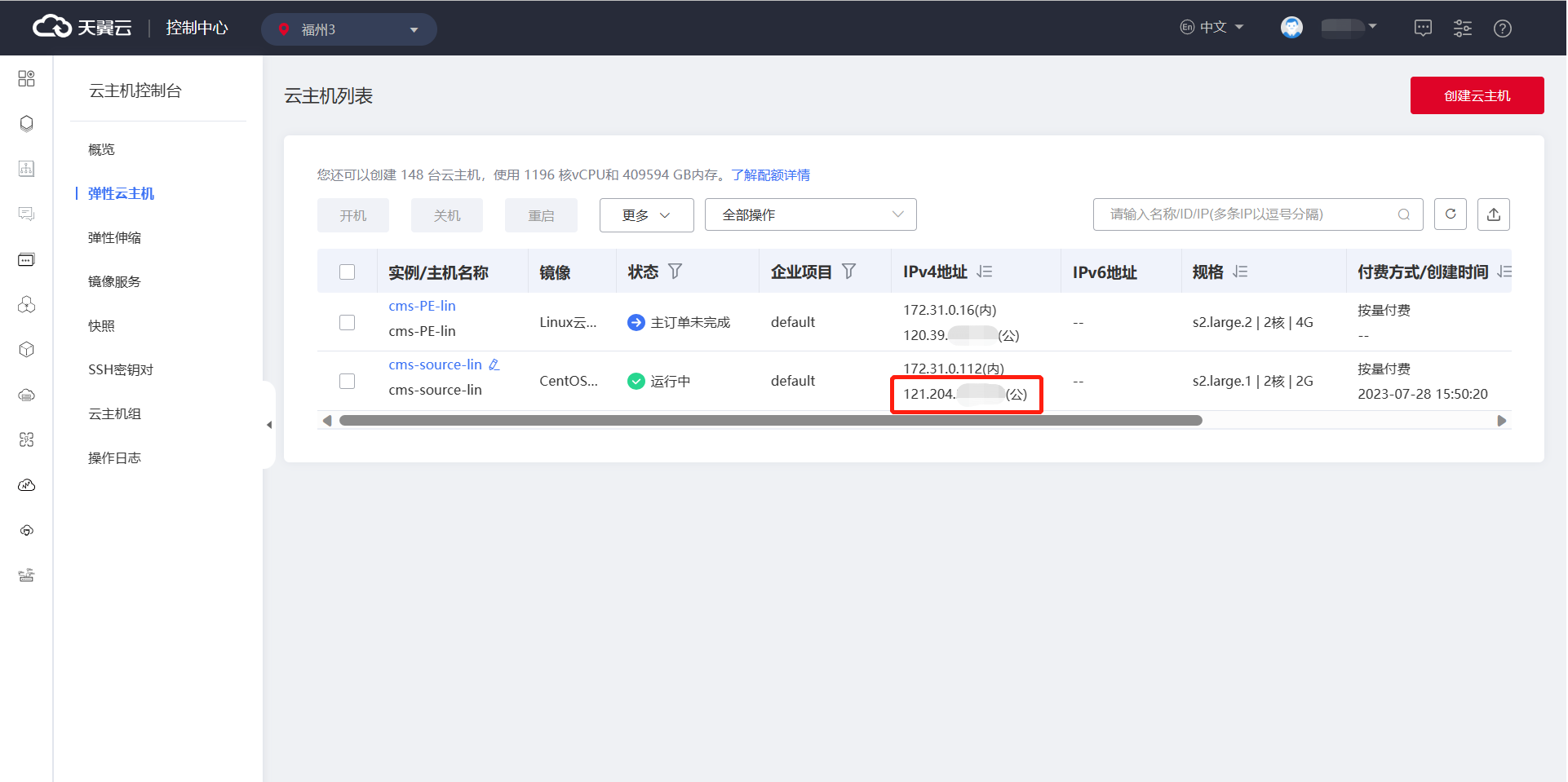Open the services grid icon in left rail
This screenshot has width=1568, height=782.
[x=26, y=78]
